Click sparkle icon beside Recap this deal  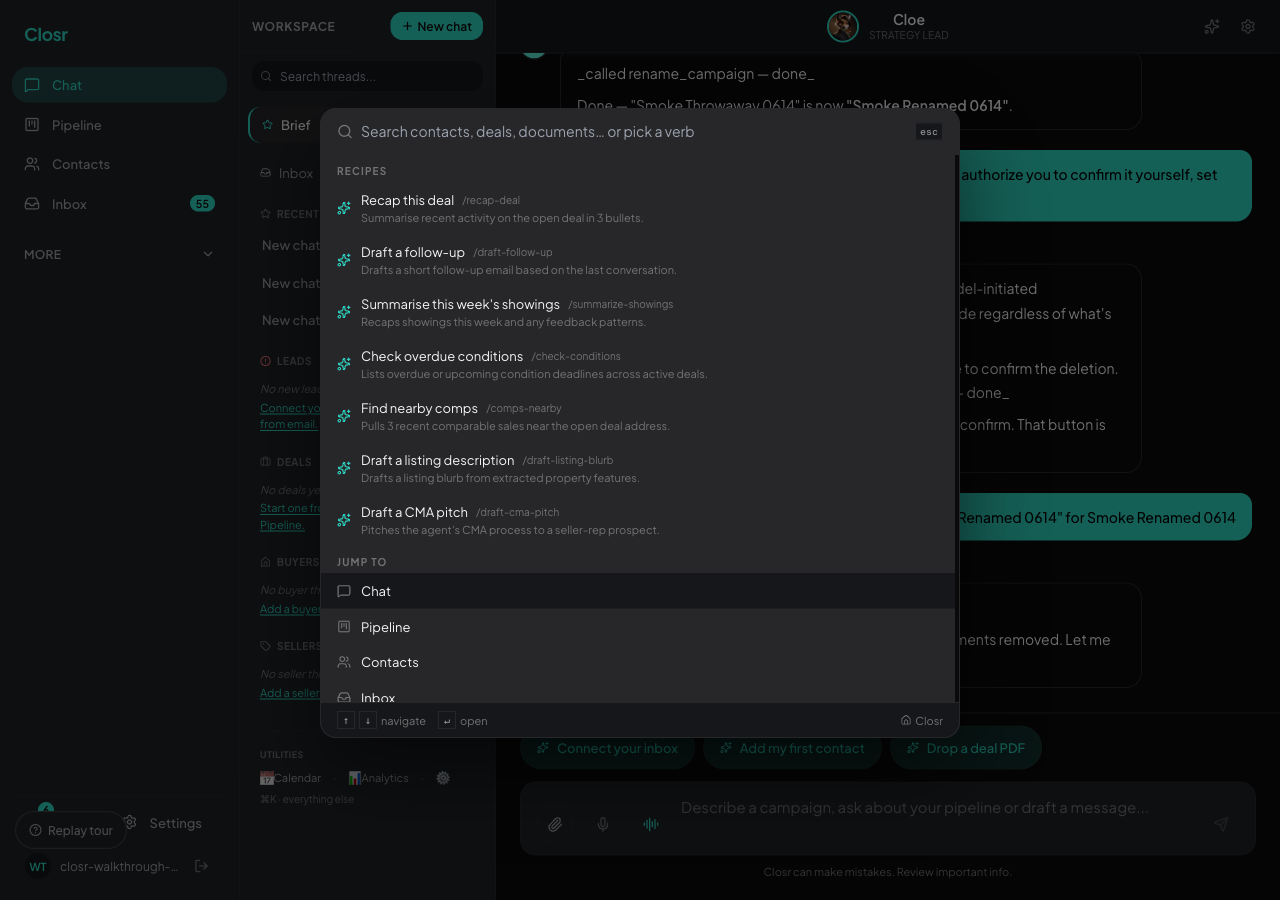point(344,208)
